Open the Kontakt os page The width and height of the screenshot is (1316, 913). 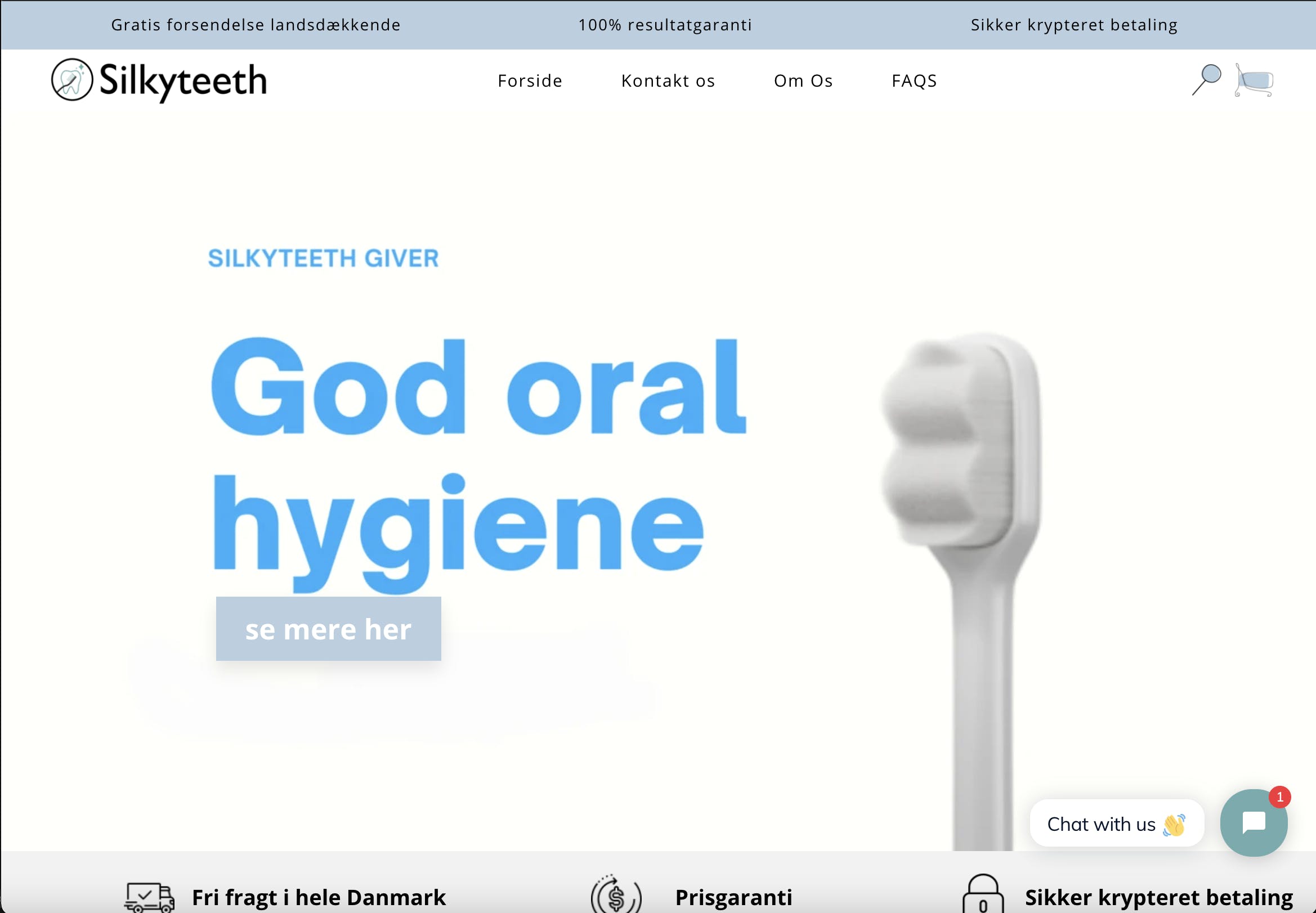[x=668, y=80]
